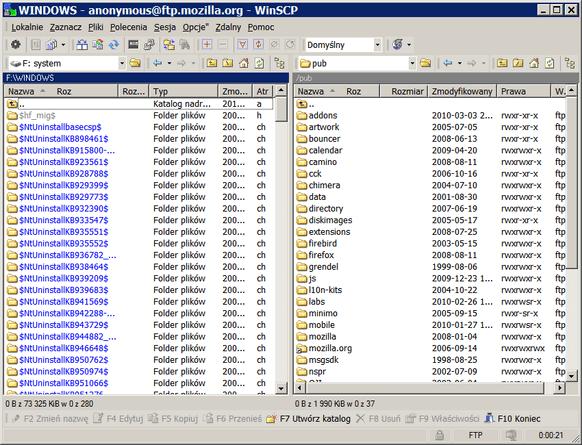Open the Zaznacz menu
Screen dimensions: 582x445
point(65,27)
